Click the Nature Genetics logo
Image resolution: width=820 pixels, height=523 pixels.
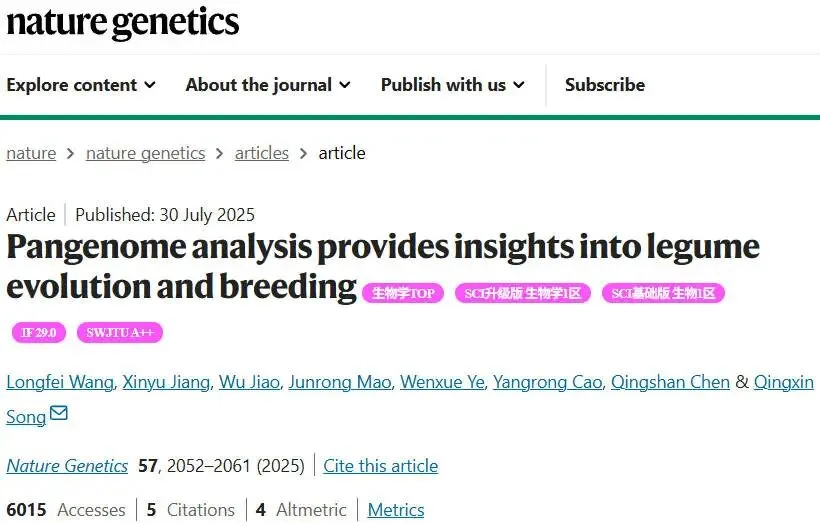coord(123,22)
